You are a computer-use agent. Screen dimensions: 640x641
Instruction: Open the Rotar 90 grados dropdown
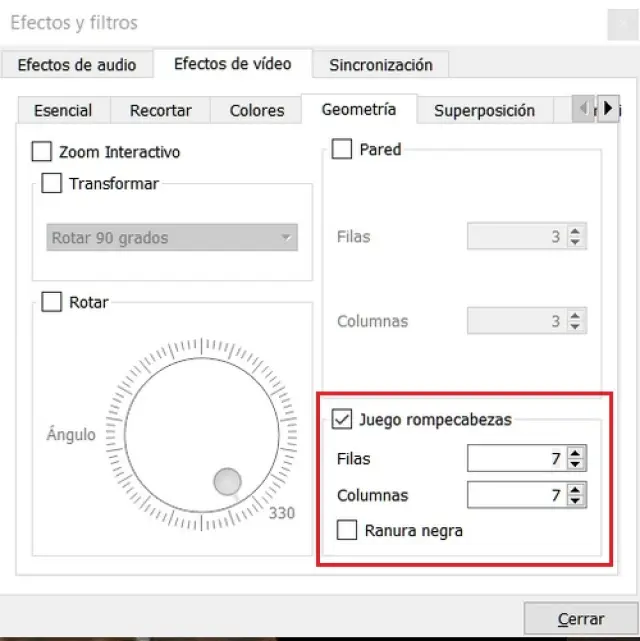pyautogui.click(x=173, y=238)
